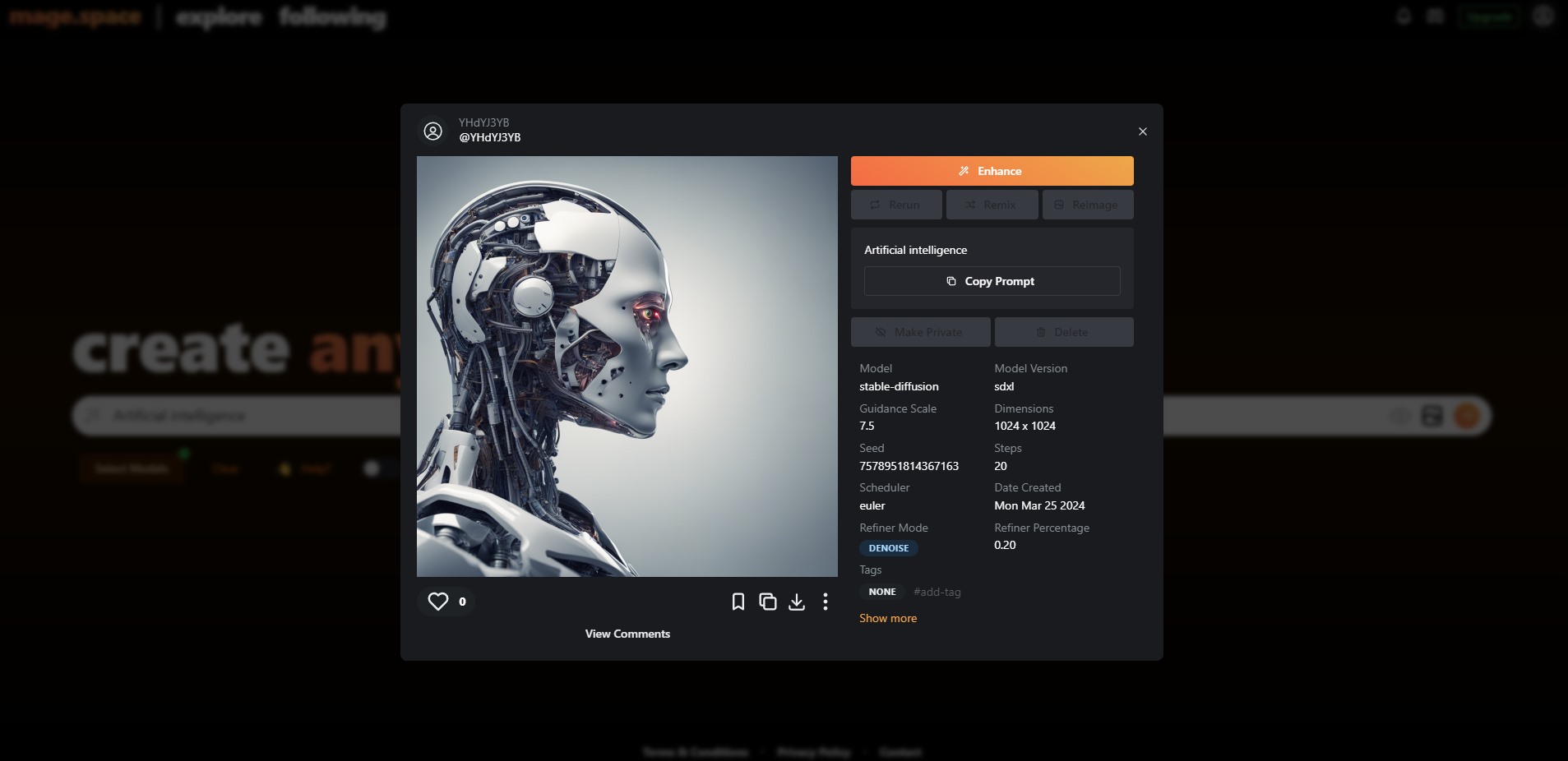Screen dimensions: 1568x761
Task: Open the @YHdYJ3YB profile link
Action: point(490,137)
